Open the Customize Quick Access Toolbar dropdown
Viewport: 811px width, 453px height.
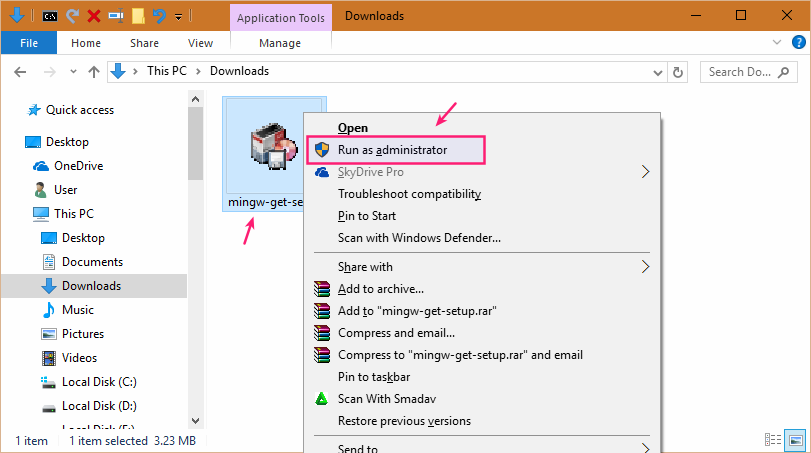tap(178, 17)
